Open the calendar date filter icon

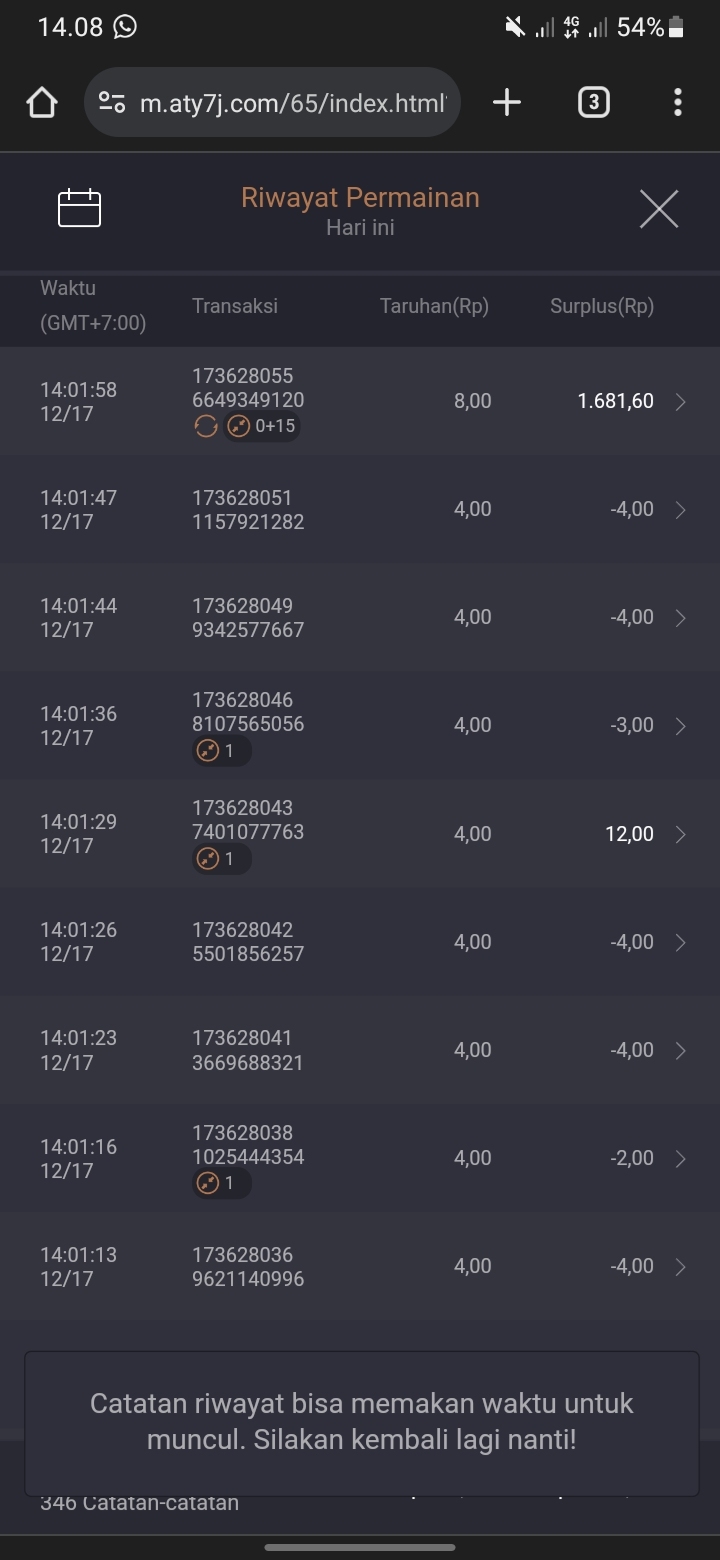coord(80,208)
